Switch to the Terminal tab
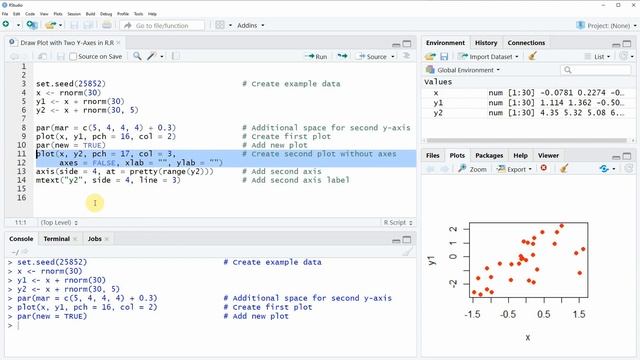Screen dimensions: 640x360 (x=56, y=239)
